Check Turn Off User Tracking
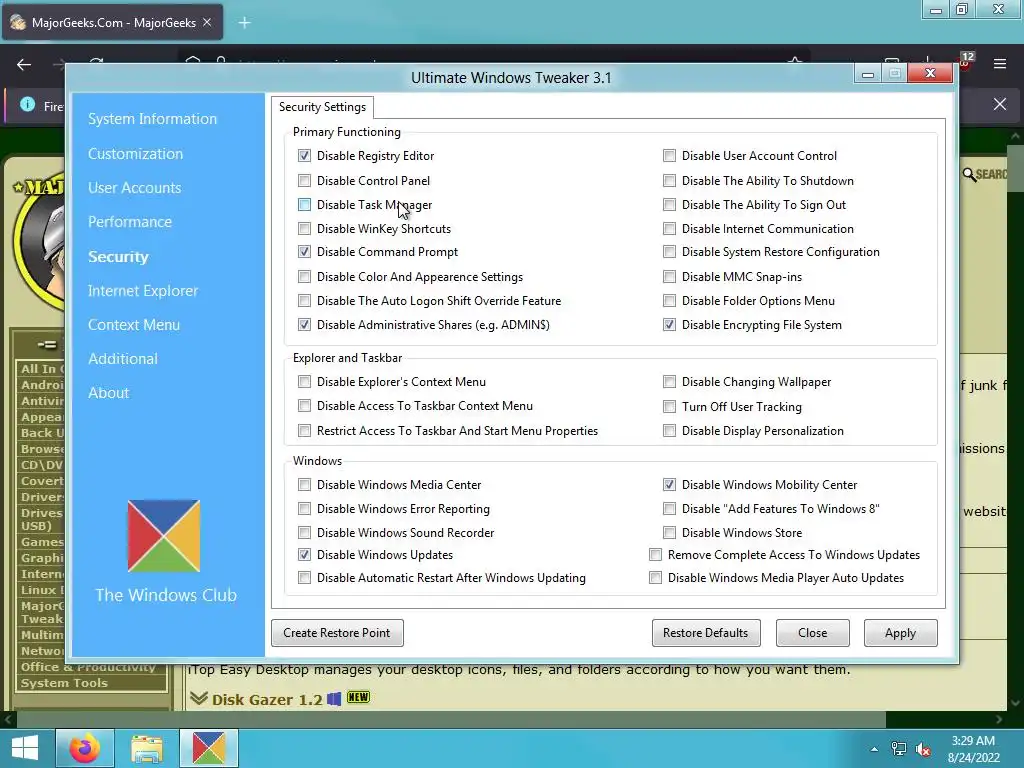1024x768 pixels. pos(669,407)
